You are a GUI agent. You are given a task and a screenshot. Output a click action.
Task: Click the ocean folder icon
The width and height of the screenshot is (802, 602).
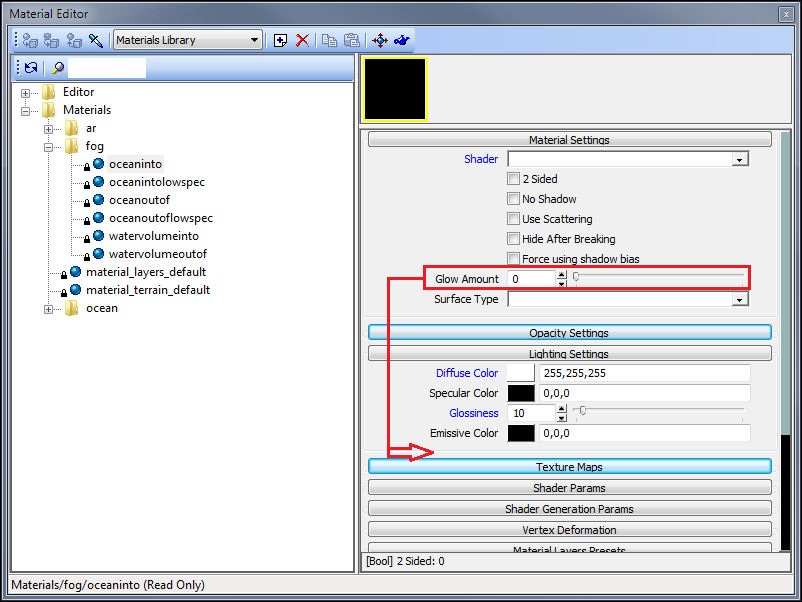coord(72,308)
